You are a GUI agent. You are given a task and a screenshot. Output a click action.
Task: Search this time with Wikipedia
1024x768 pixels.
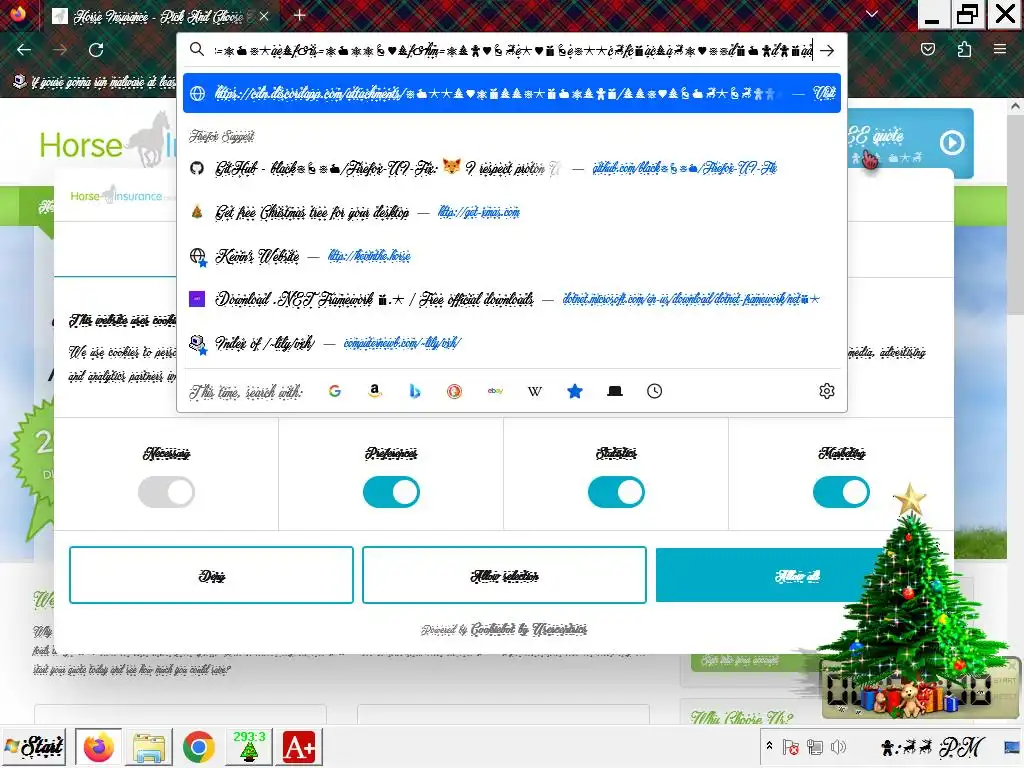click(535, 391)
